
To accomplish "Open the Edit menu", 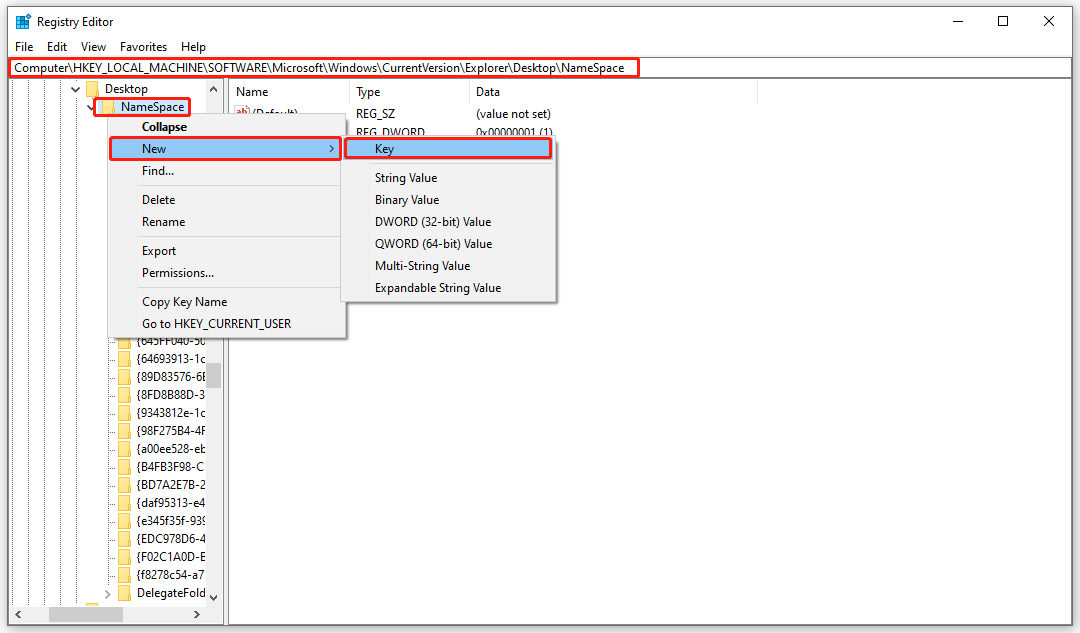I will click(57, 47).
